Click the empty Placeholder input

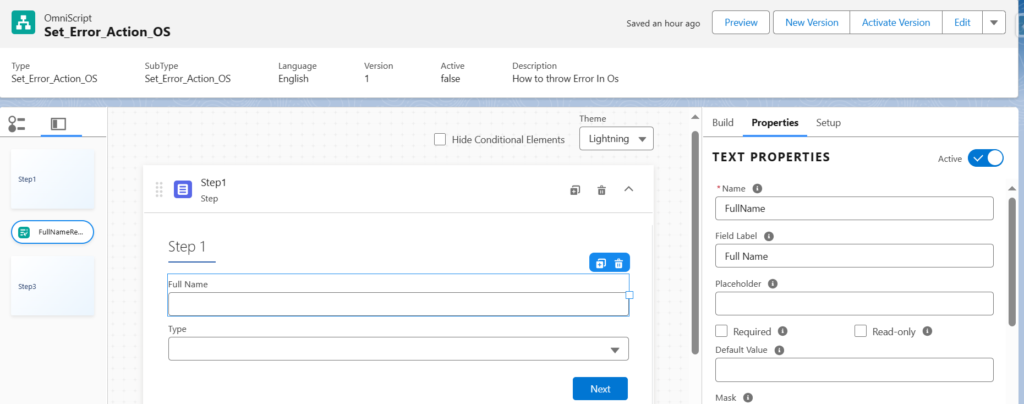pos(854,304)
